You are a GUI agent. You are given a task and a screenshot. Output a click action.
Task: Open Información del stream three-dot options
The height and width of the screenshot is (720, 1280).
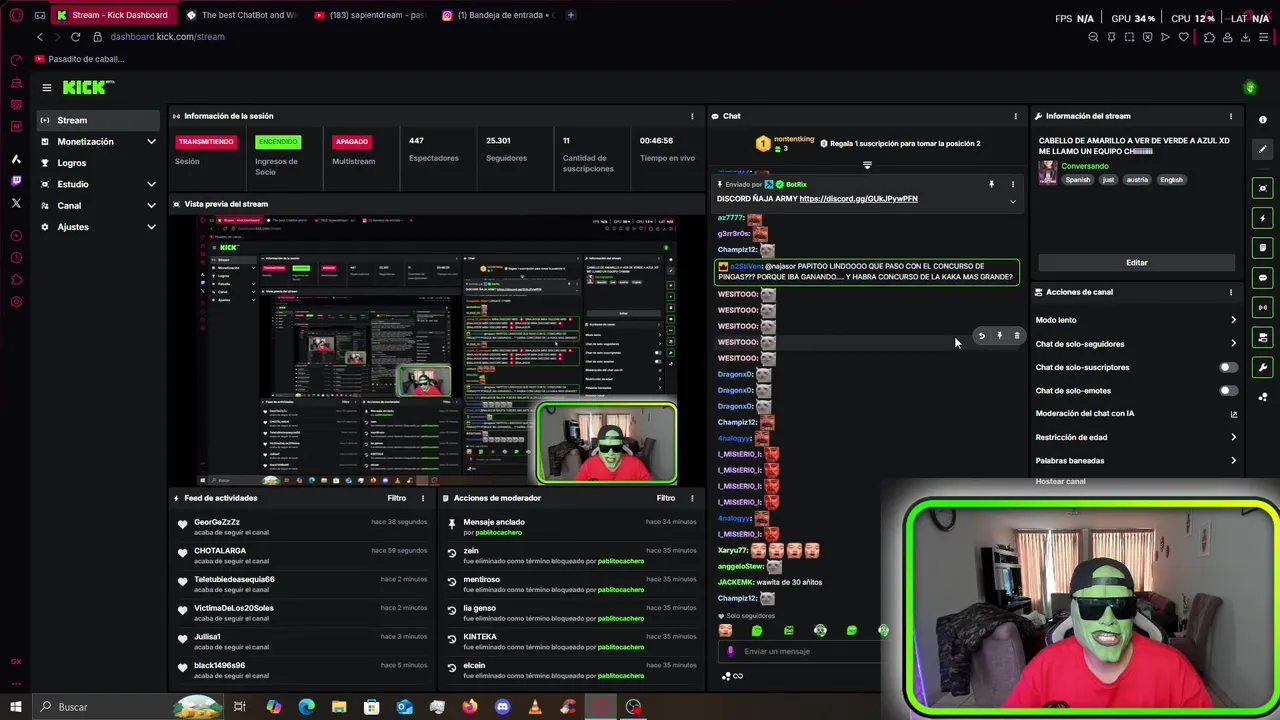1231,116
